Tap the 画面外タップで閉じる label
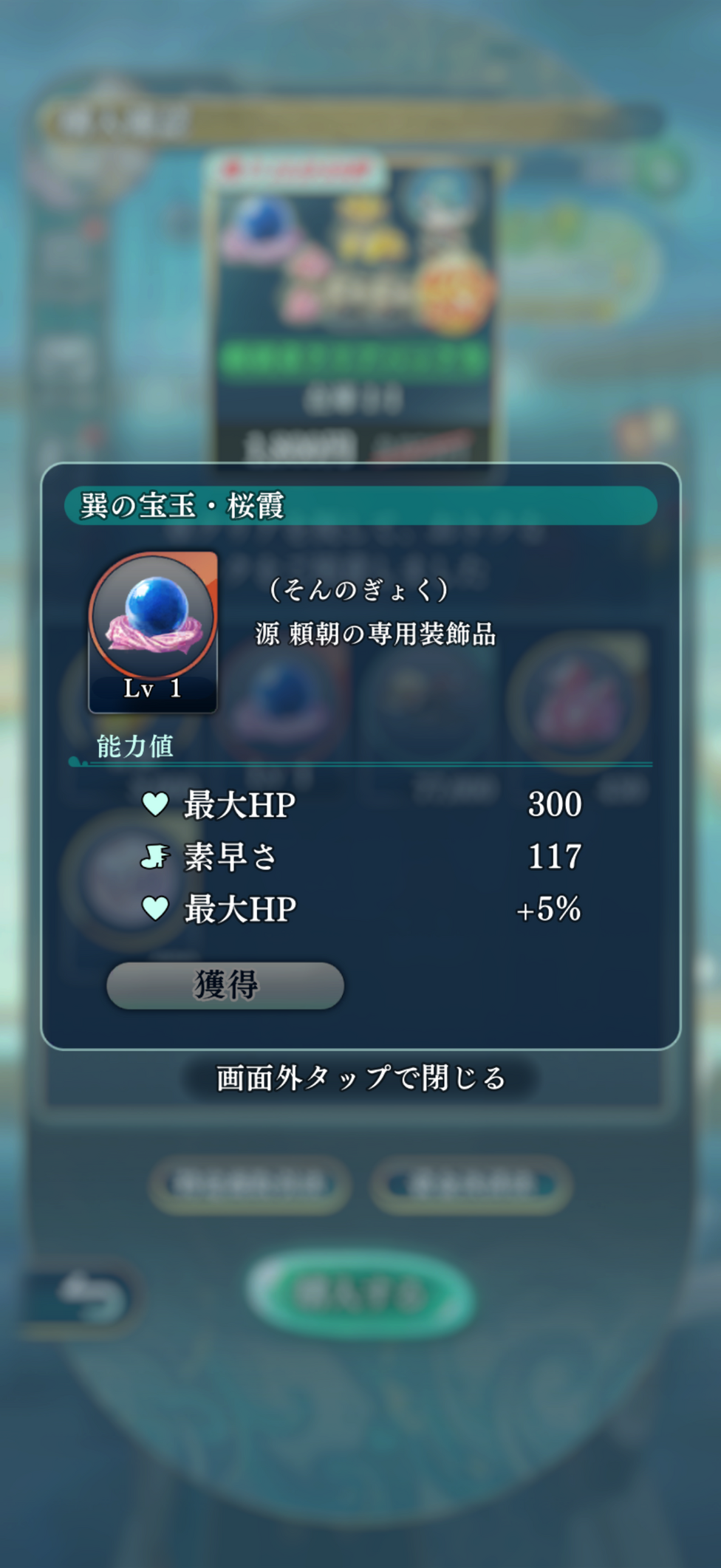721x1568 pixels. tap(360, 1078)
